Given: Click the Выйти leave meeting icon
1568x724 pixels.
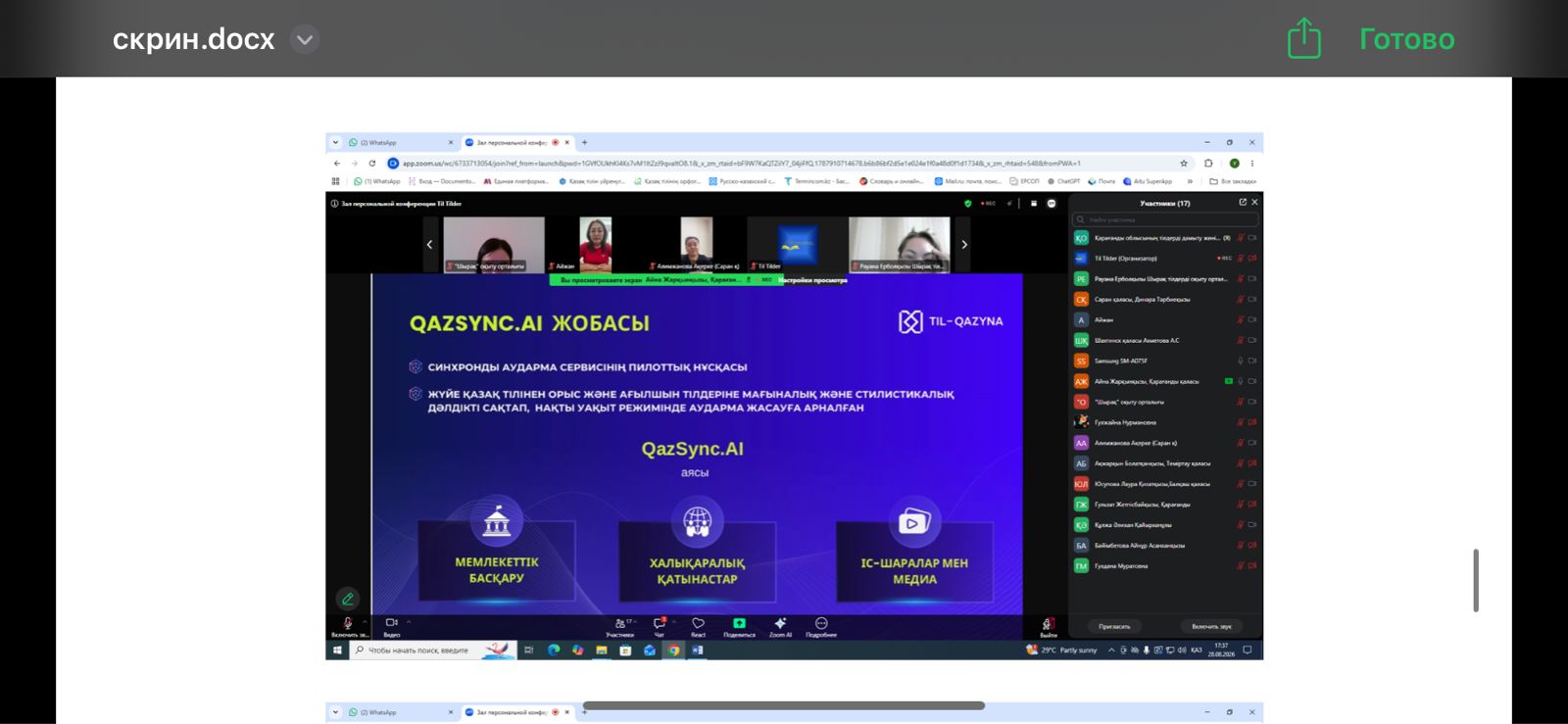Looking at the screenshot, I should (x=1049, y=624).
